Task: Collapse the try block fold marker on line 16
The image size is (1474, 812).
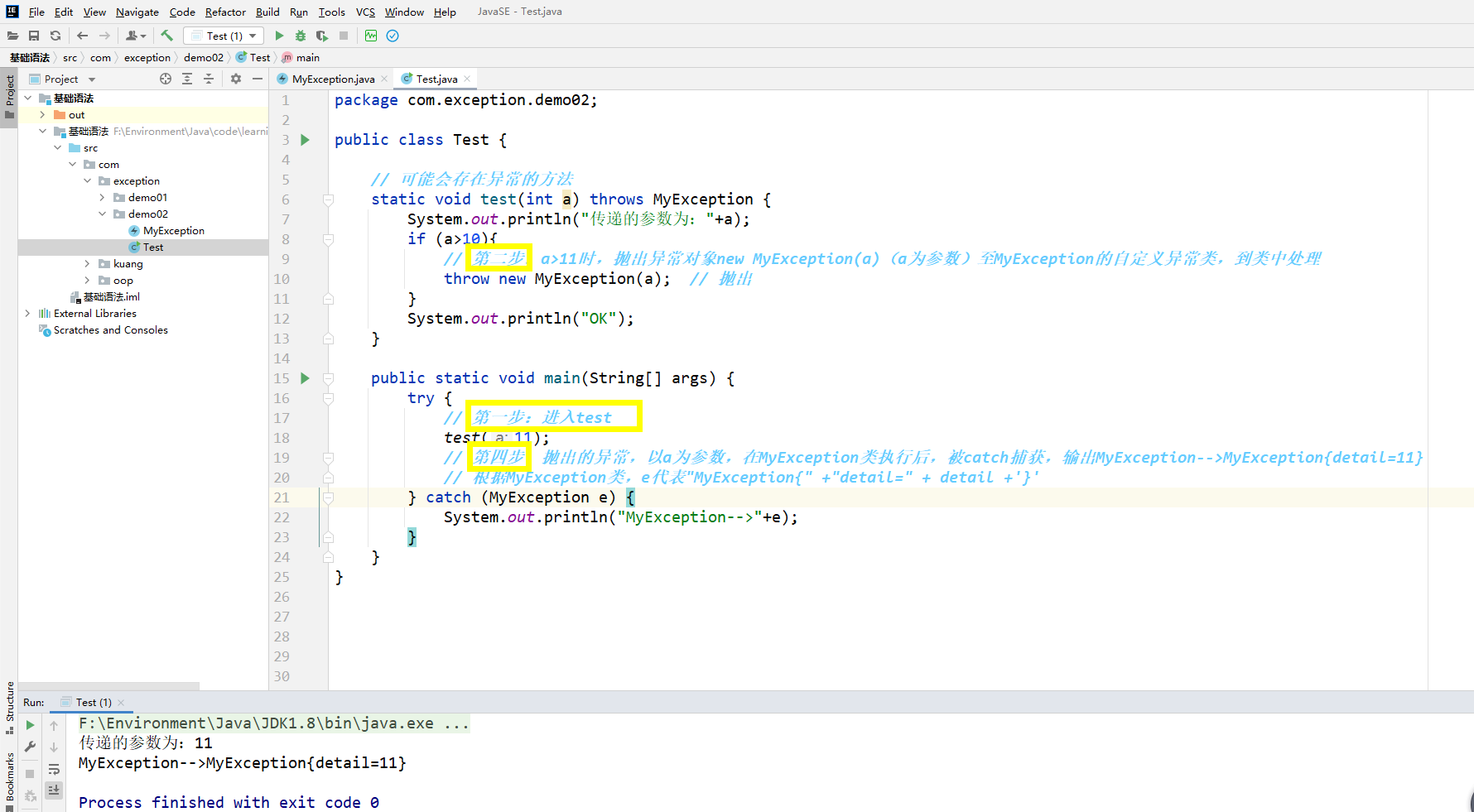Action: (x=328, y=398)
